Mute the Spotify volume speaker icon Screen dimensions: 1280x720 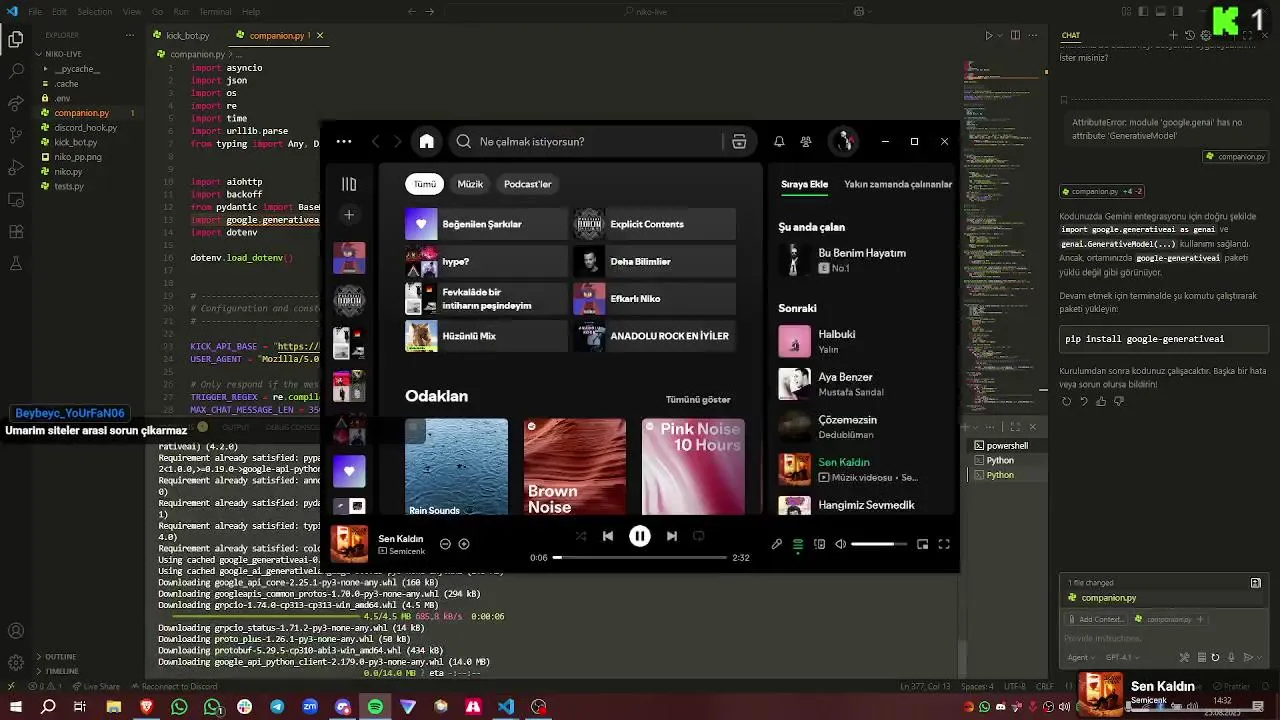coord(841,544)
